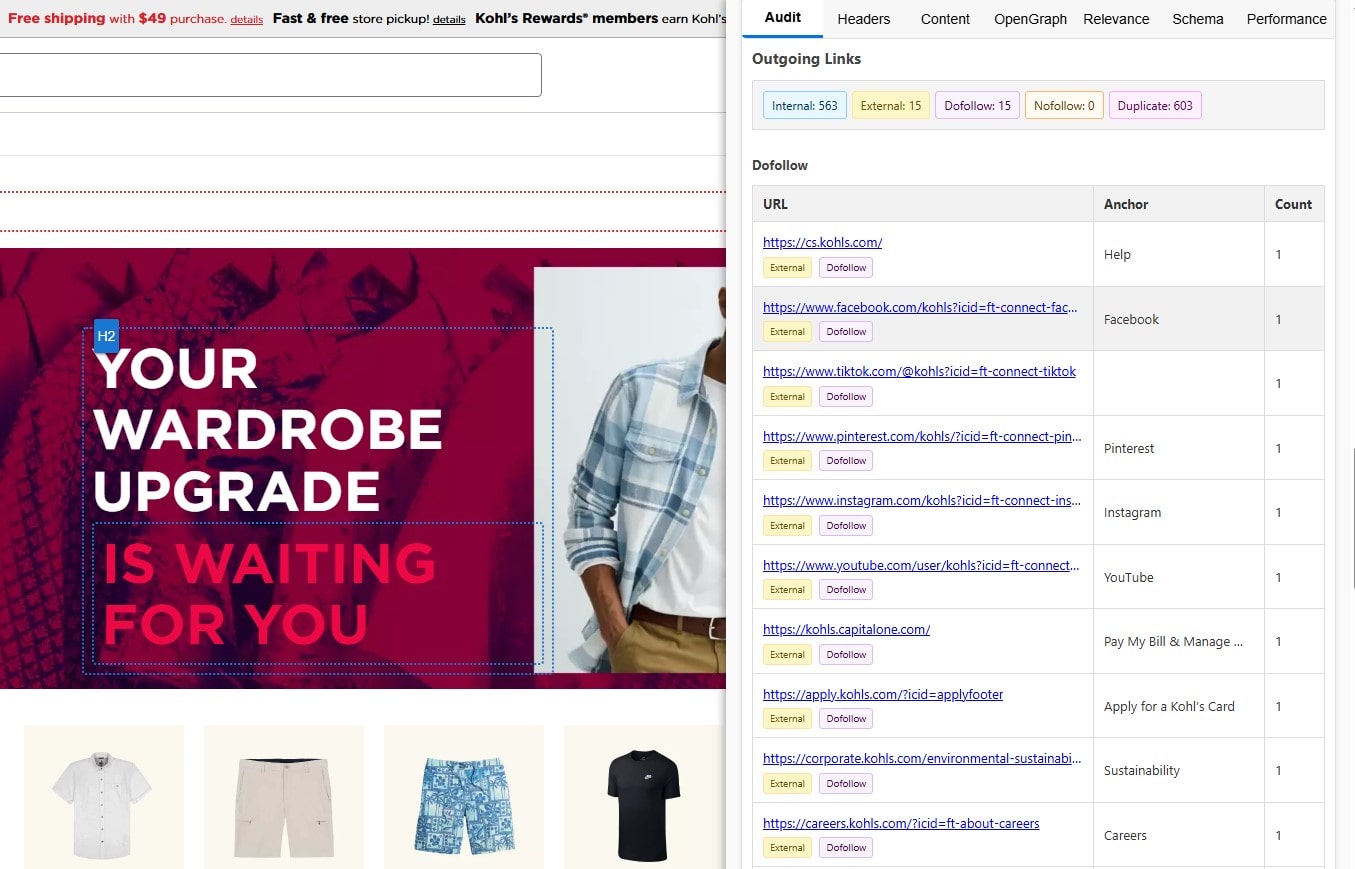Go to the Performance tab
1355x869 pixels.
(x=1286, y=19)
